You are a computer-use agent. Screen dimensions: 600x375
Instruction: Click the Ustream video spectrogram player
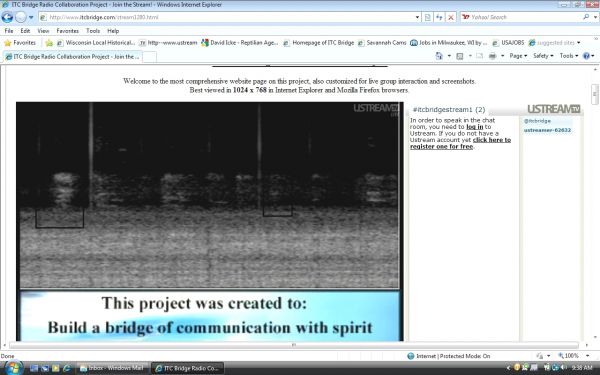pos(209,195)
